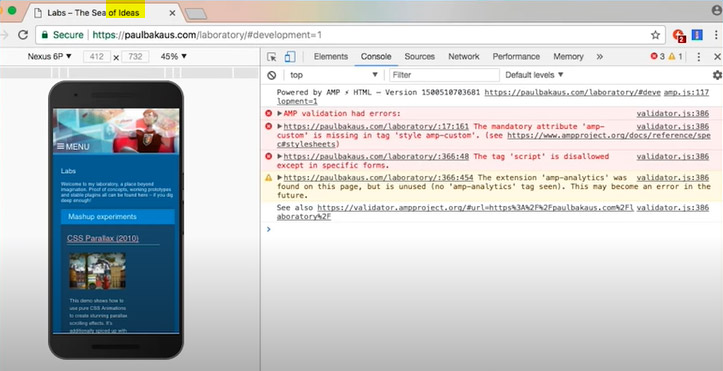Open the laboratory/:366:454 warning link
Image resolution: width=723 pixels, height=371 pixels.
(x=379, y=177)
